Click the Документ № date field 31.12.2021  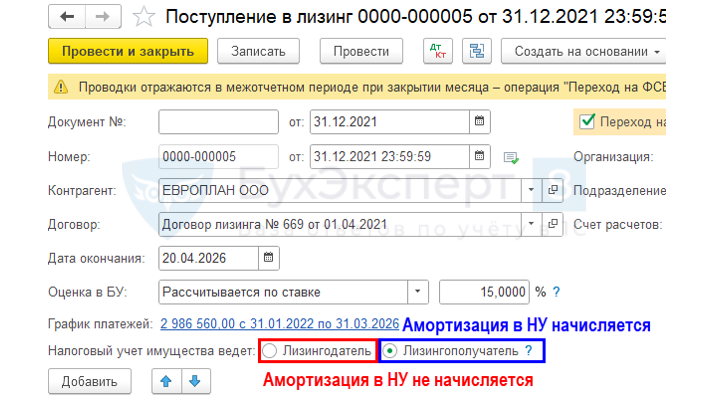pos(389,121)
